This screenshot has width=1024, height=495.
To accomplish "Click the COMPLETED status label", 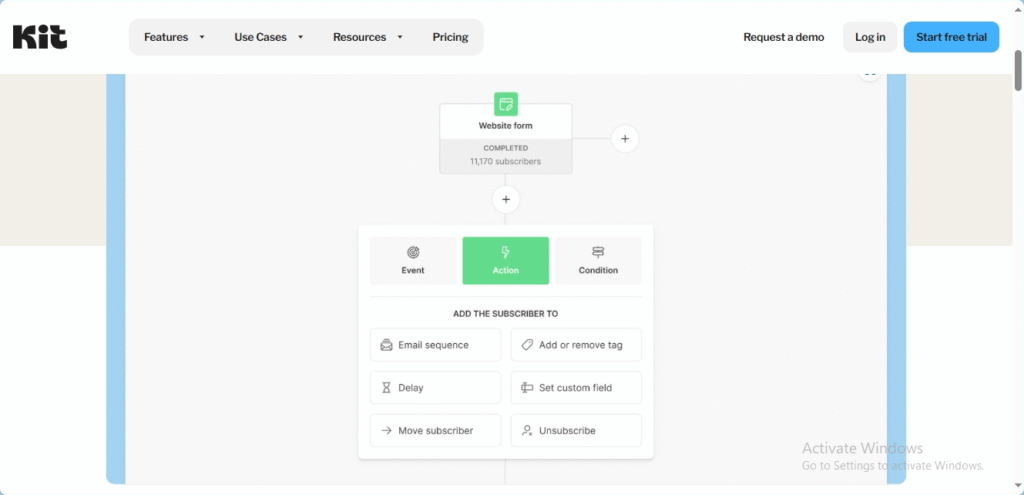I will [505, 148].
